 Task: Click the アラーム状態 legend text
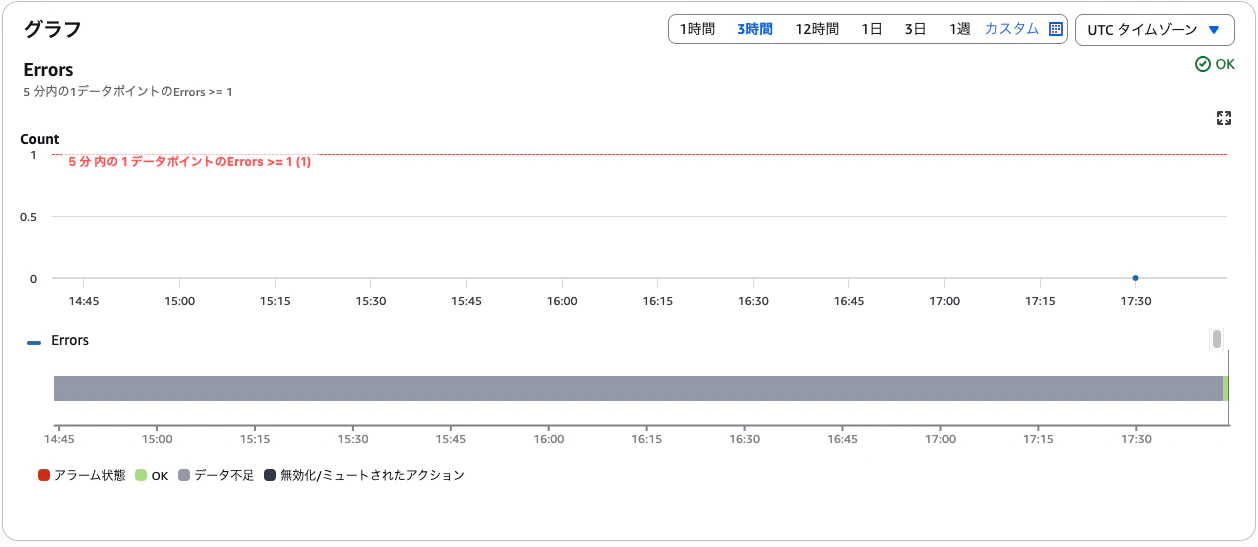click(90, 475)
